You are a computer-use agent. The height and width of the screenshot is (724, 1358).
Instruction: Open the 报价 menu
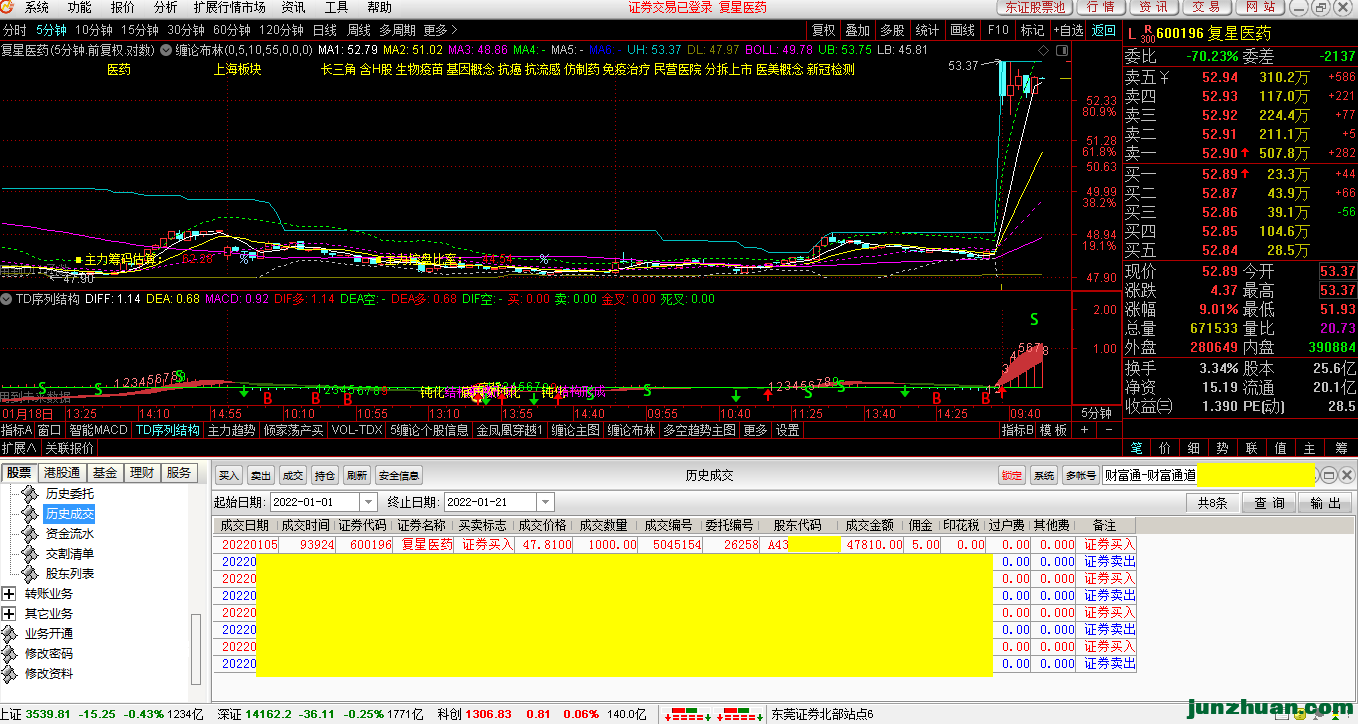tap(123, 7)
